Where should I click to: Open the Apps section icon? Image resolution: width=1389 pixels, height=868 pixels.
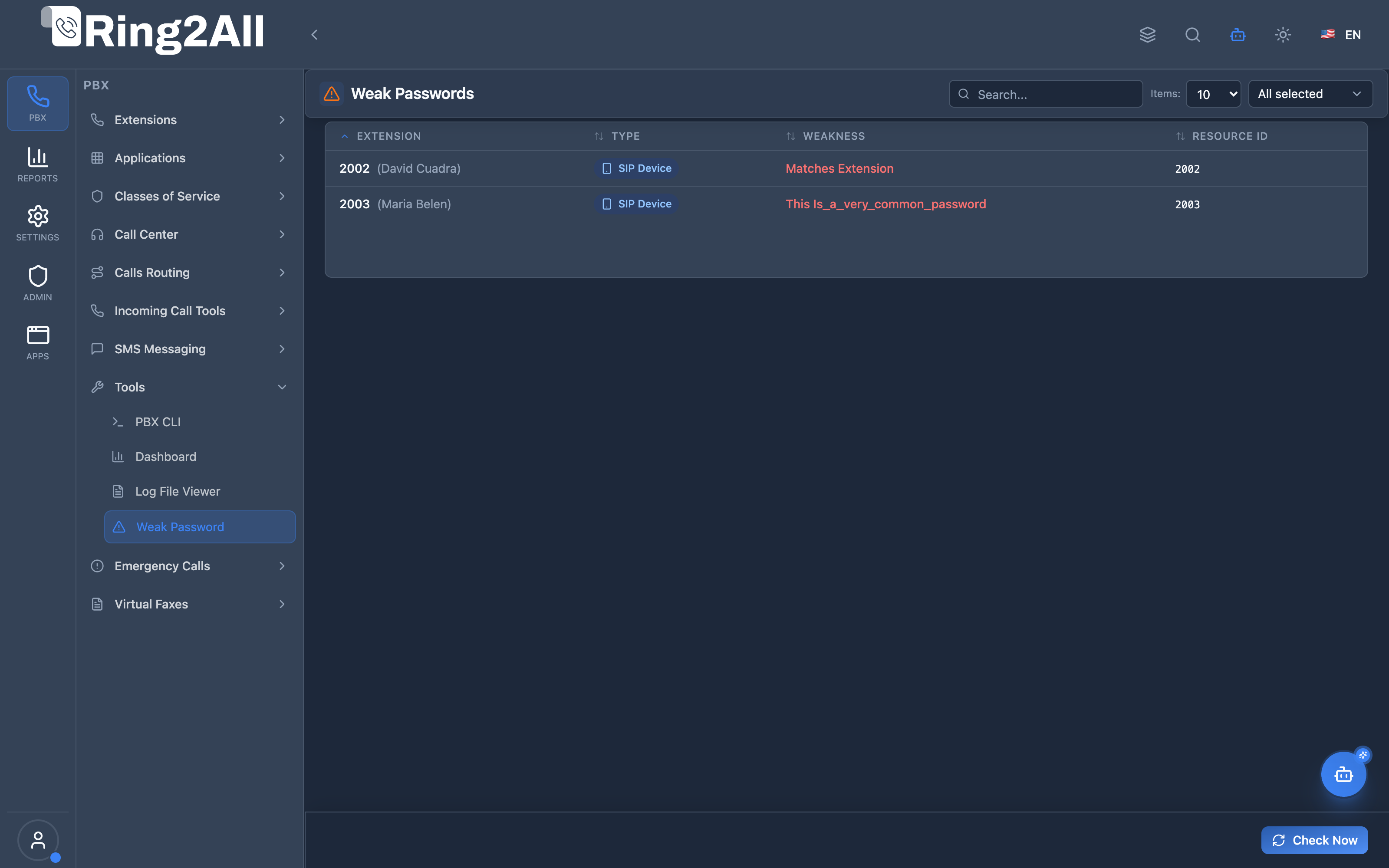pyautogui.click(x=37, y=343)
